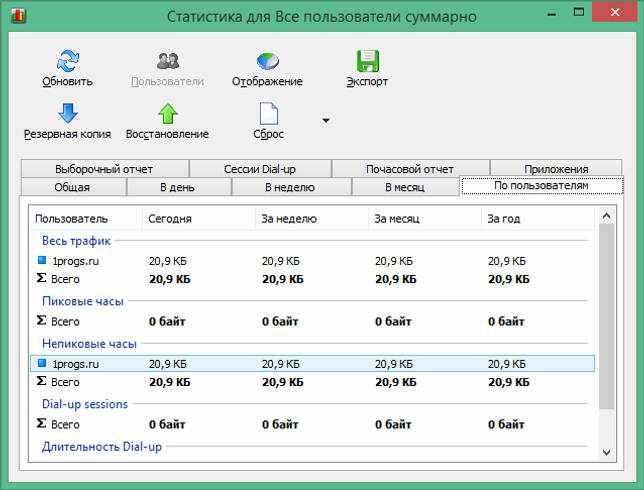
Task: Click blue square icon beside 1progs.ru under Весь трафик
Action: (41, 260)
